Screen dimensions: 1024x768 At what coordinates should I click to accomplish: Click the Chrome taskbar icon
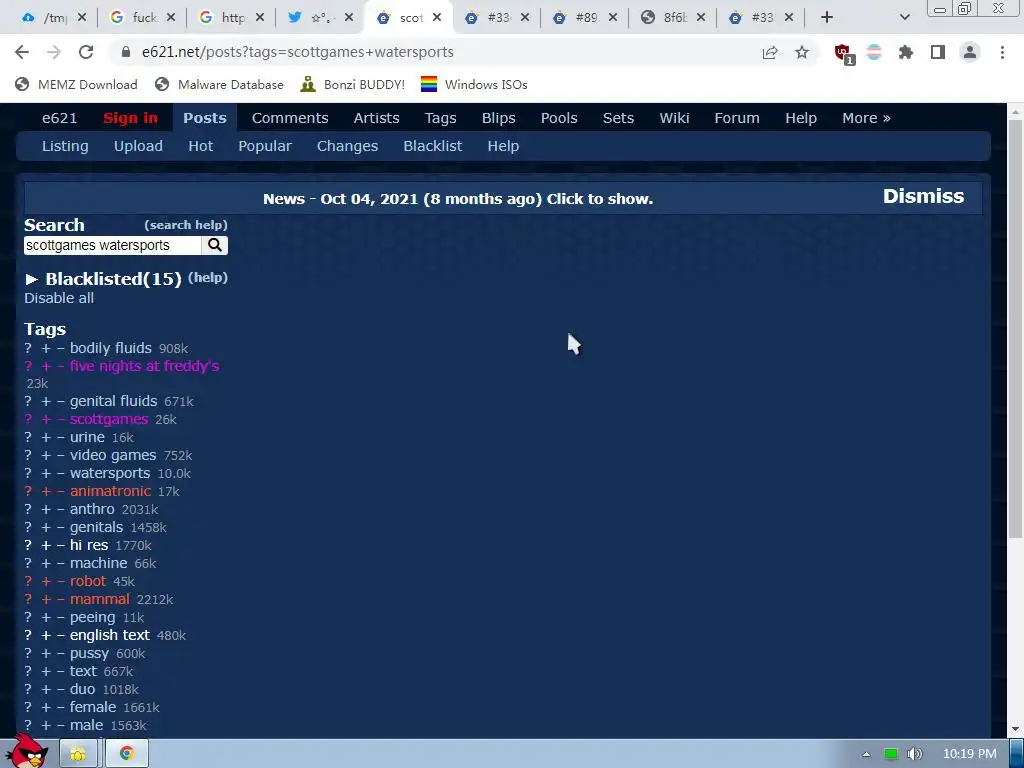coord(127,754)
